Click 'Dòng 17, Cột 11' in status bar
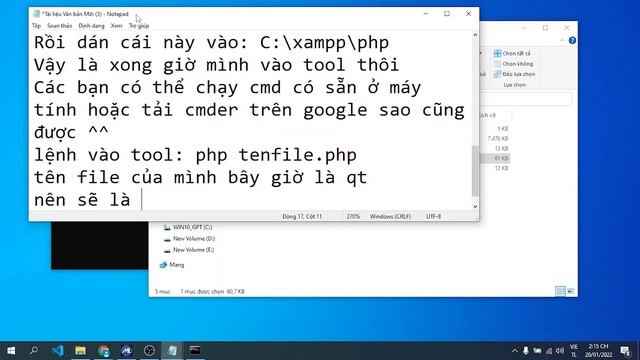640x360 pixels. pos(302,216)
